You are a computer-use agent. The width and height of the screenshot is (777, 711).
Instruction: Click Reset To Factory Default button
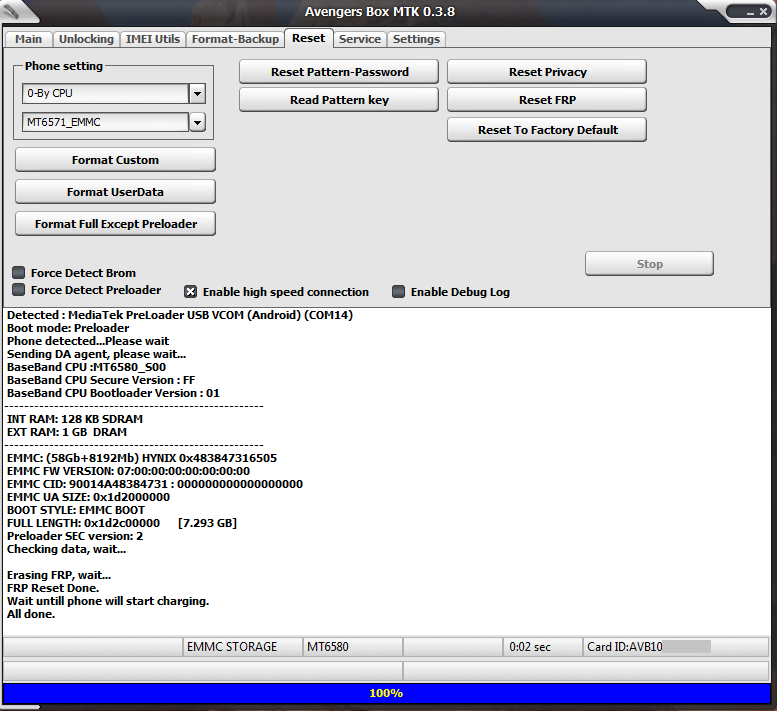coord(547,130)
